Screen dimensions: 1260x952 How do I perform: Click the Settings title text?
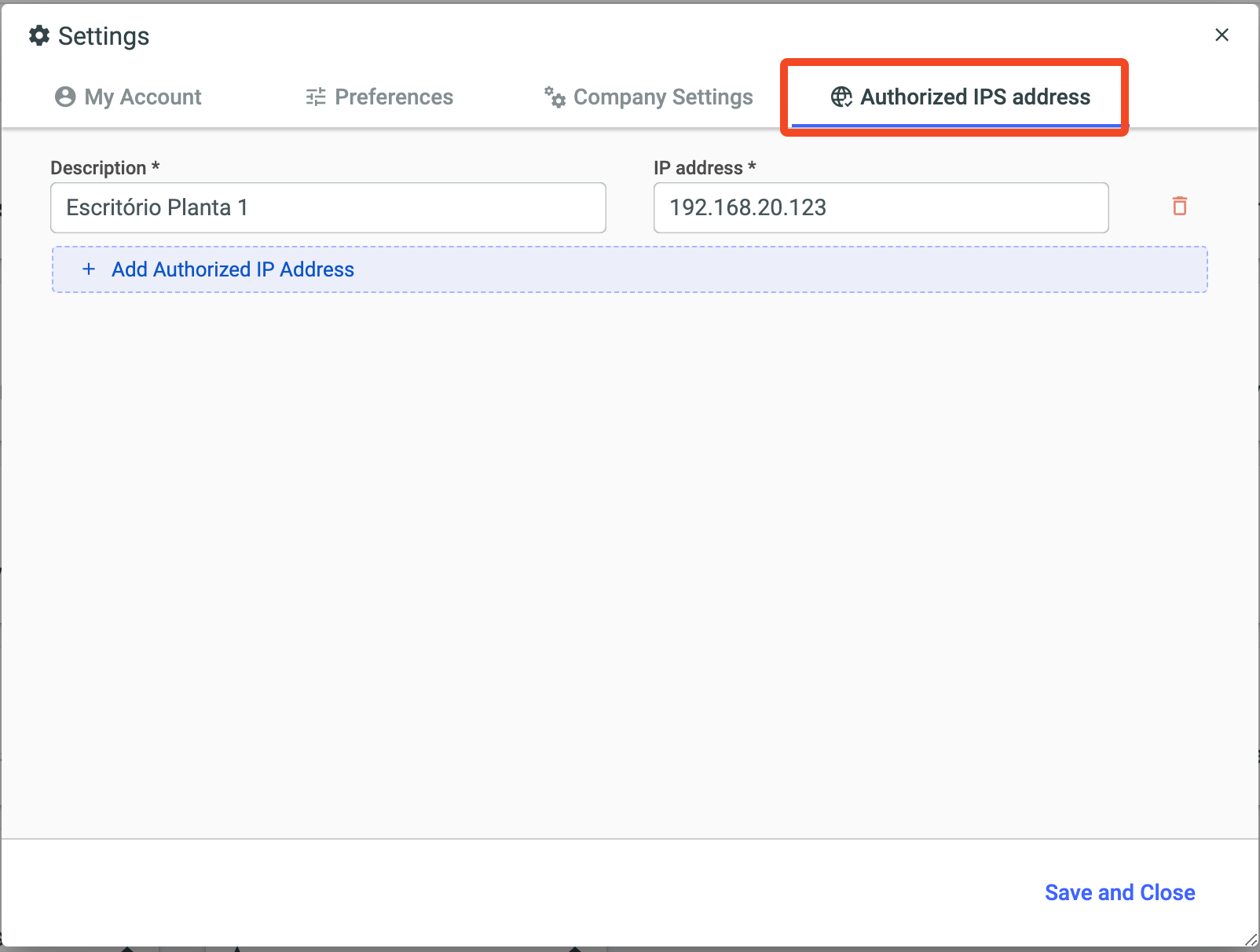104,36
